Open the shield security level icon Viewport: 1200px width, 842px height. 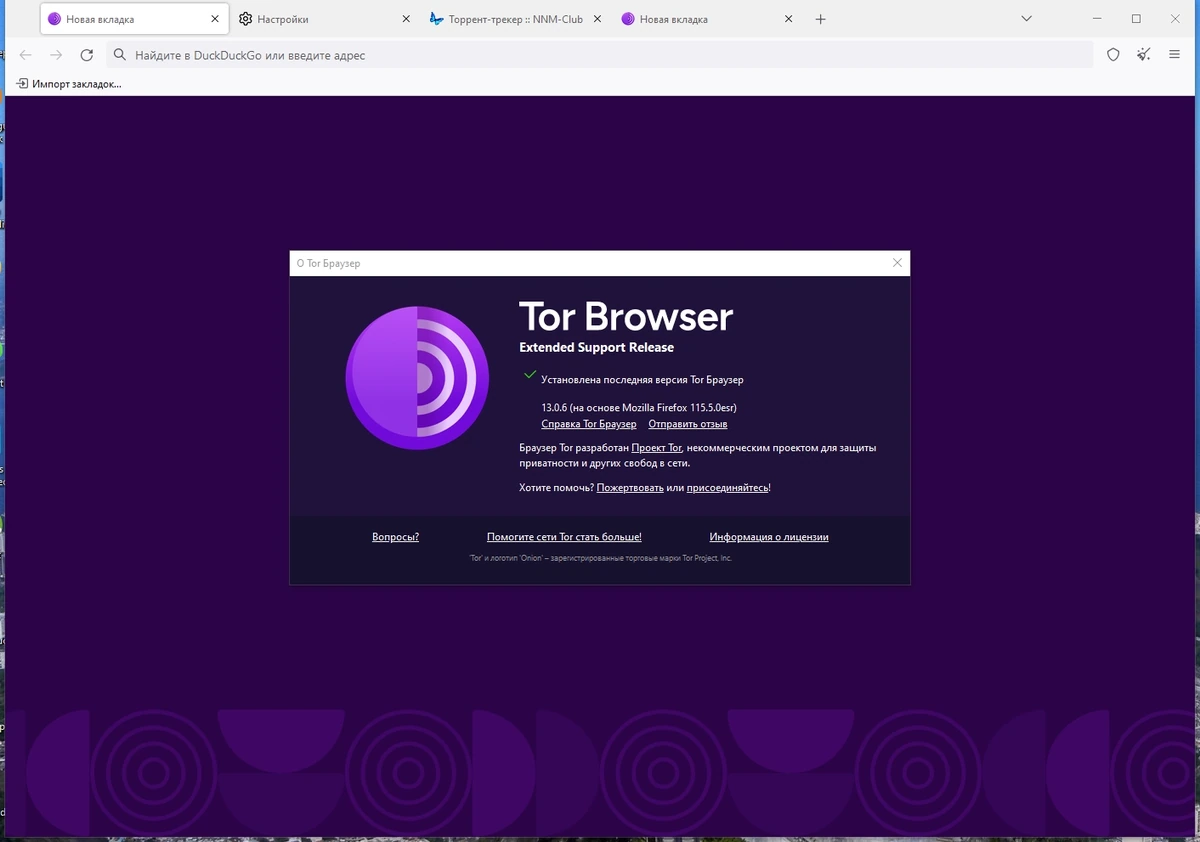(1113, 55)
